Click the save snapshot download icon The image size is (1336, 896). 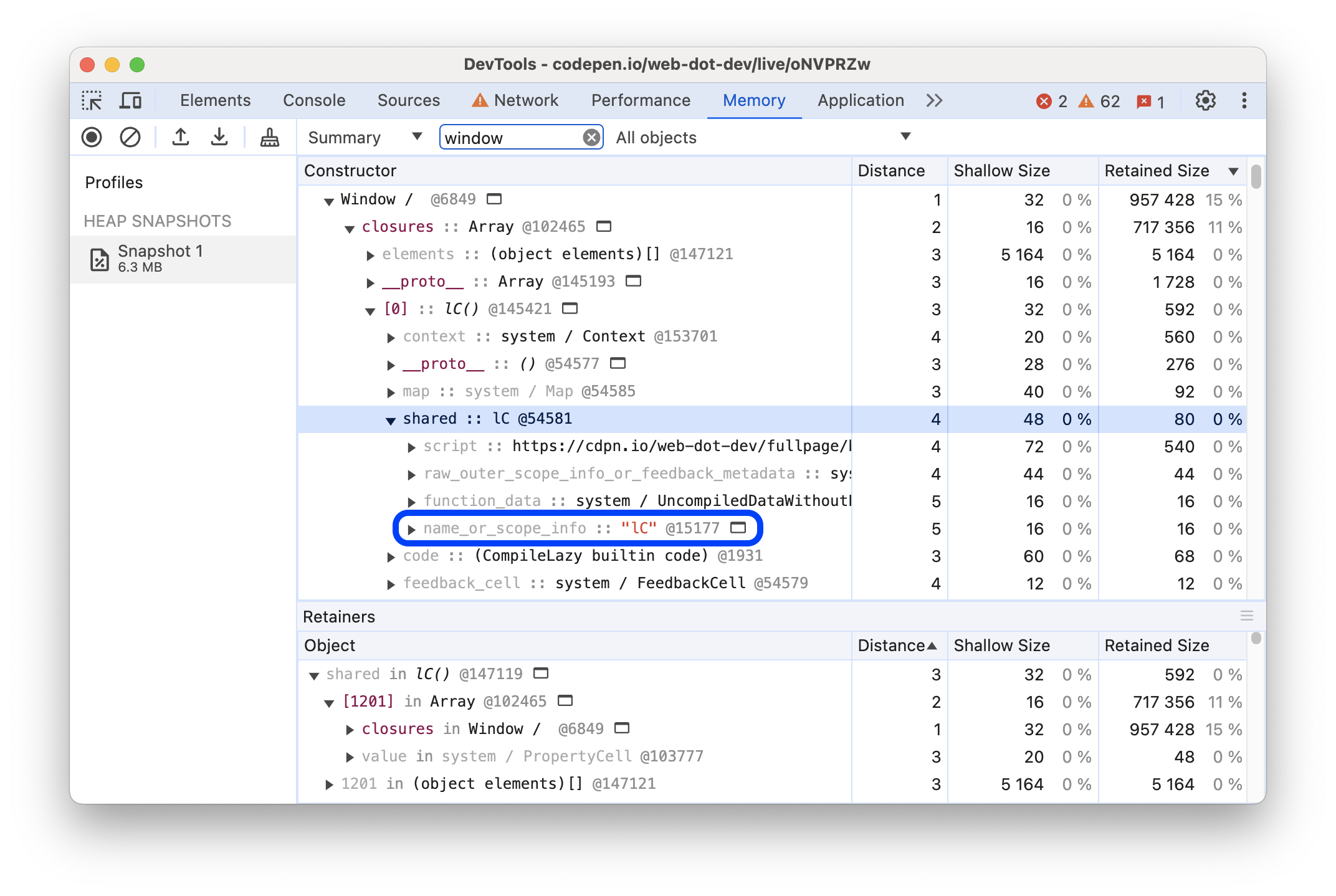pos(219,138)
